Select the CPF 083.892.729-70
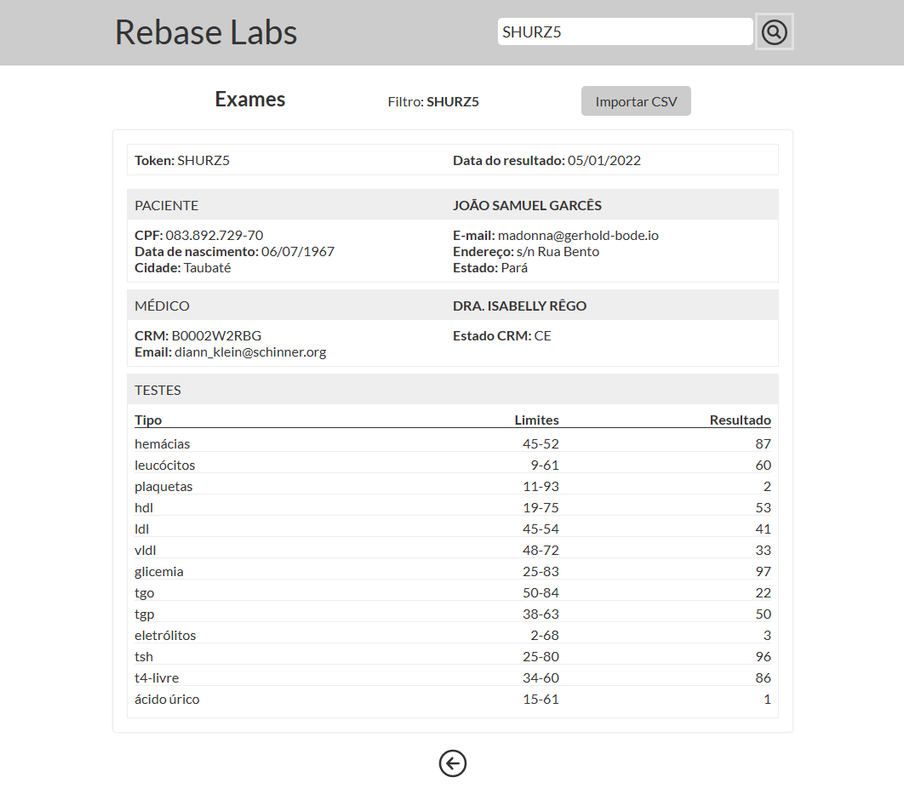The width and height of the screenshot is (904, 800). pos(214,235)
